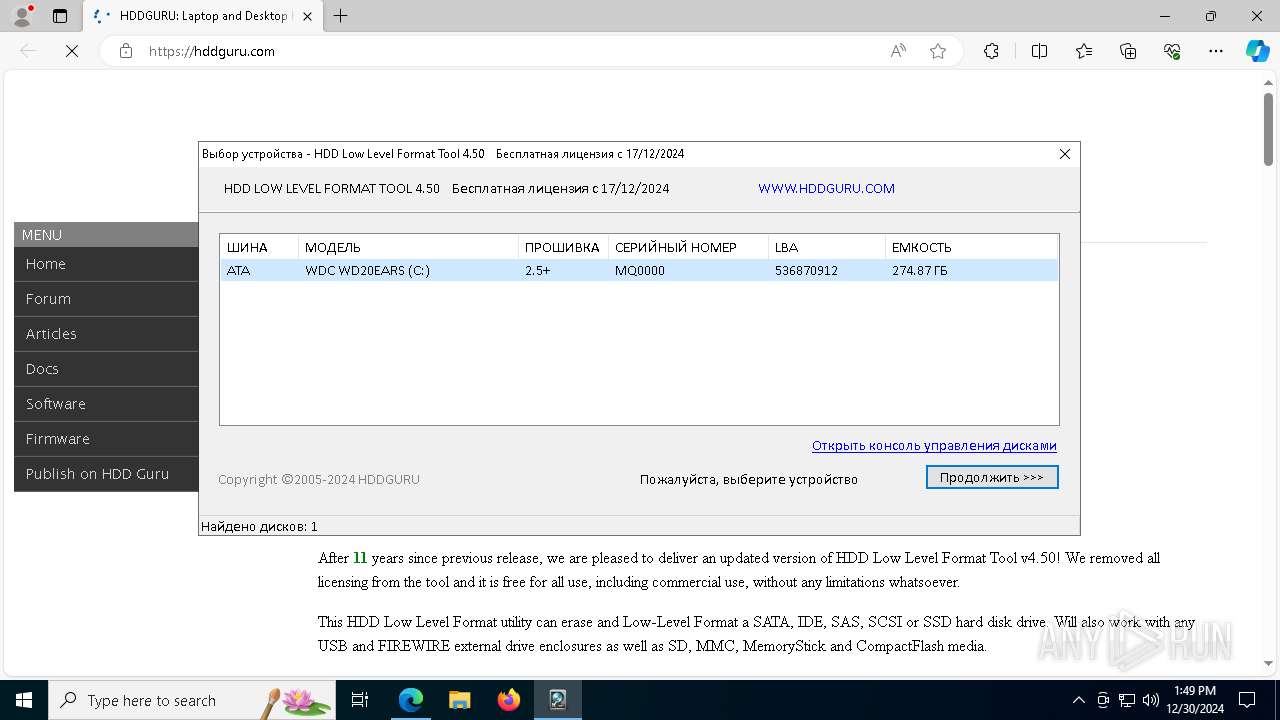
Task: Open Microsoft Edge from the taskbar
Action: coord(411,700)
